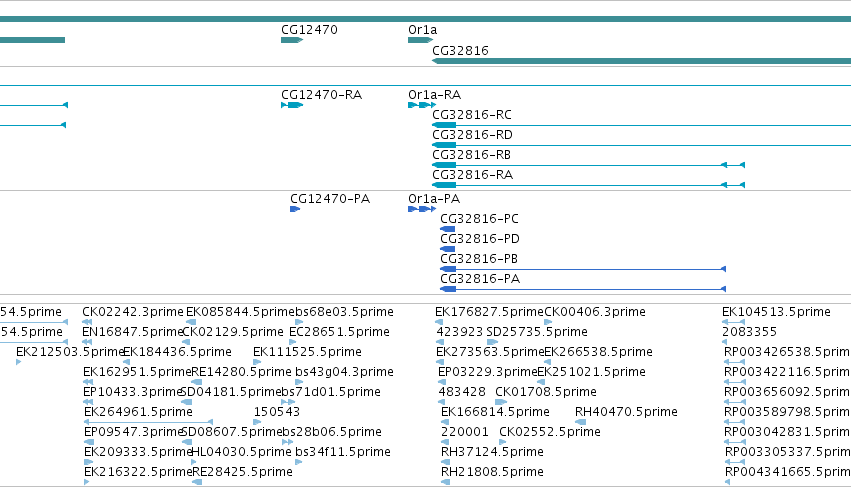Screen dimensions: 851x487
Task: Select the RE28425.5prime EST
Action: [x=198, y=482]
